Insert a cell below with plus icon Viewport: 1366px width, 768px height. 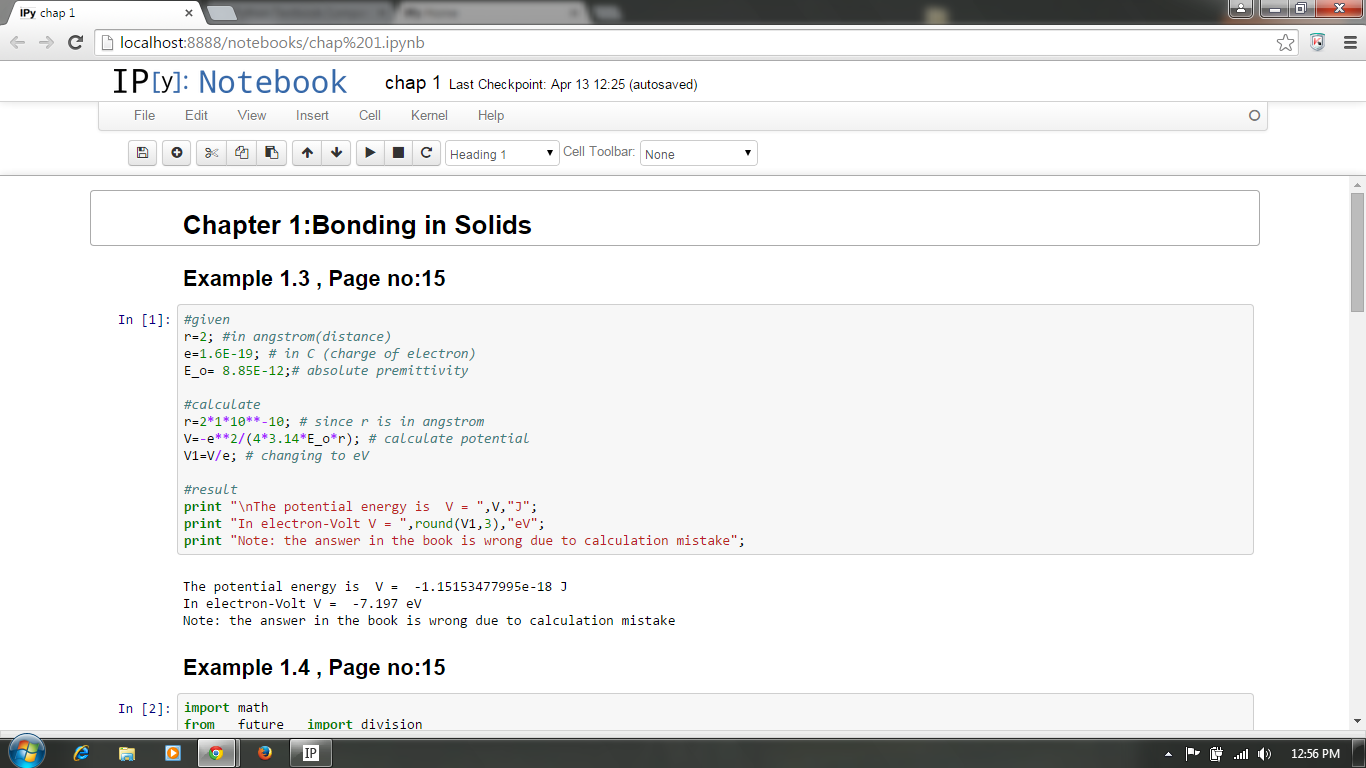point(176,153)
